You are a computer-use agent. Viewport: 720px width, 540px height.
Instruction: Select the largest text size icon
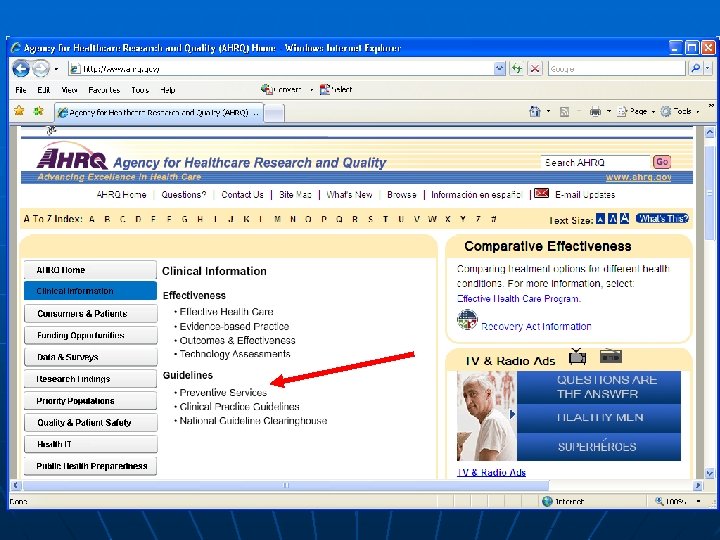(x=624, y=219)
